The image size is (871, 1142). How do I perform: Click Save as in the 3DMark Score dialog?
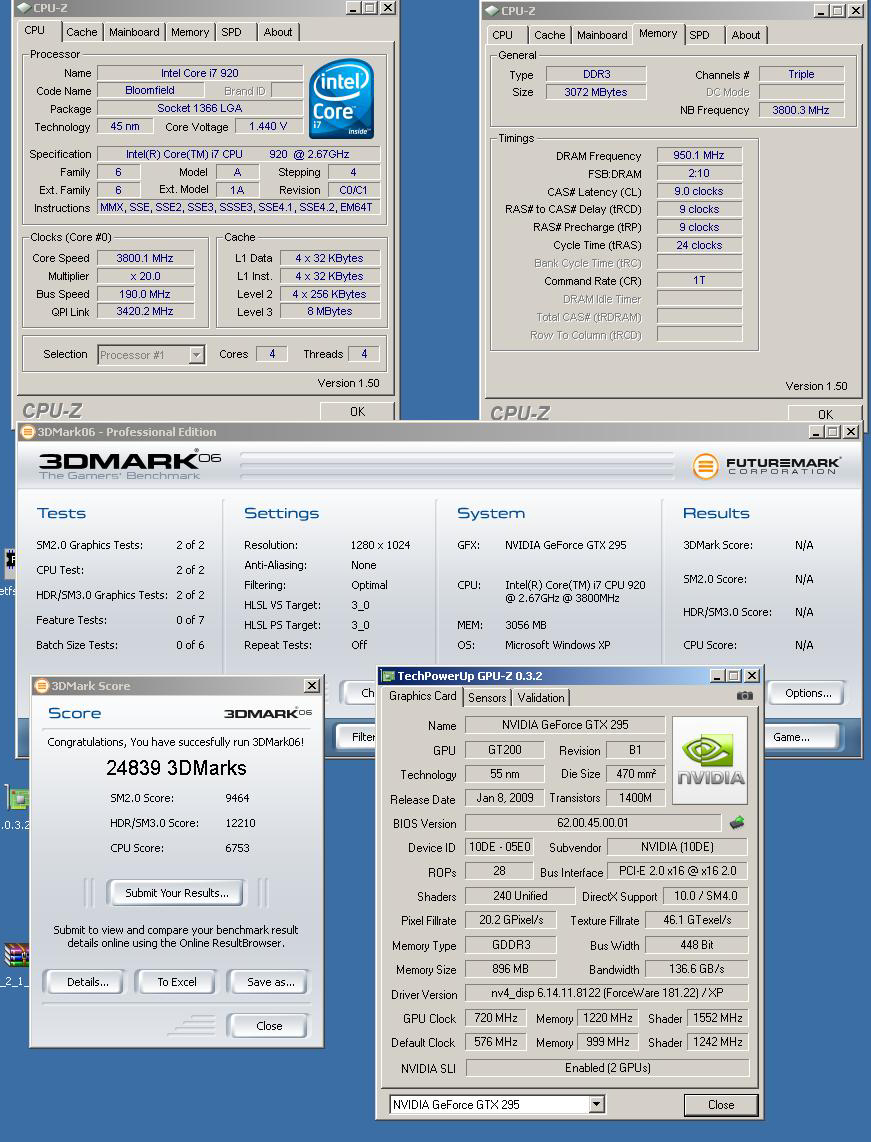pyautogui.click(x=270, y=982)
